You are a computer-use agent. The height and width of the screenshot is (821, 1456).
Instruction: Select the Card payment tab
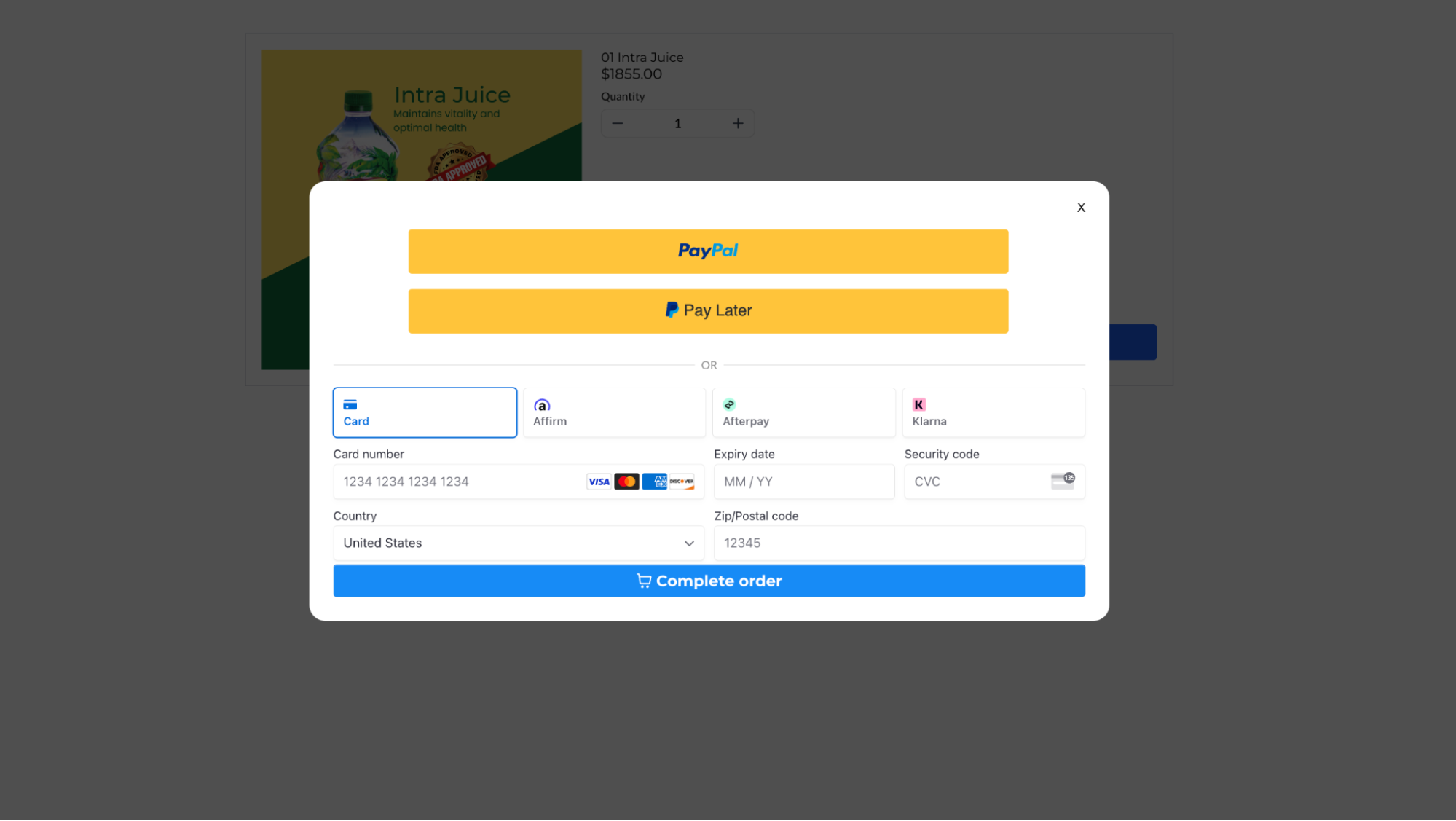click(425, 412)
